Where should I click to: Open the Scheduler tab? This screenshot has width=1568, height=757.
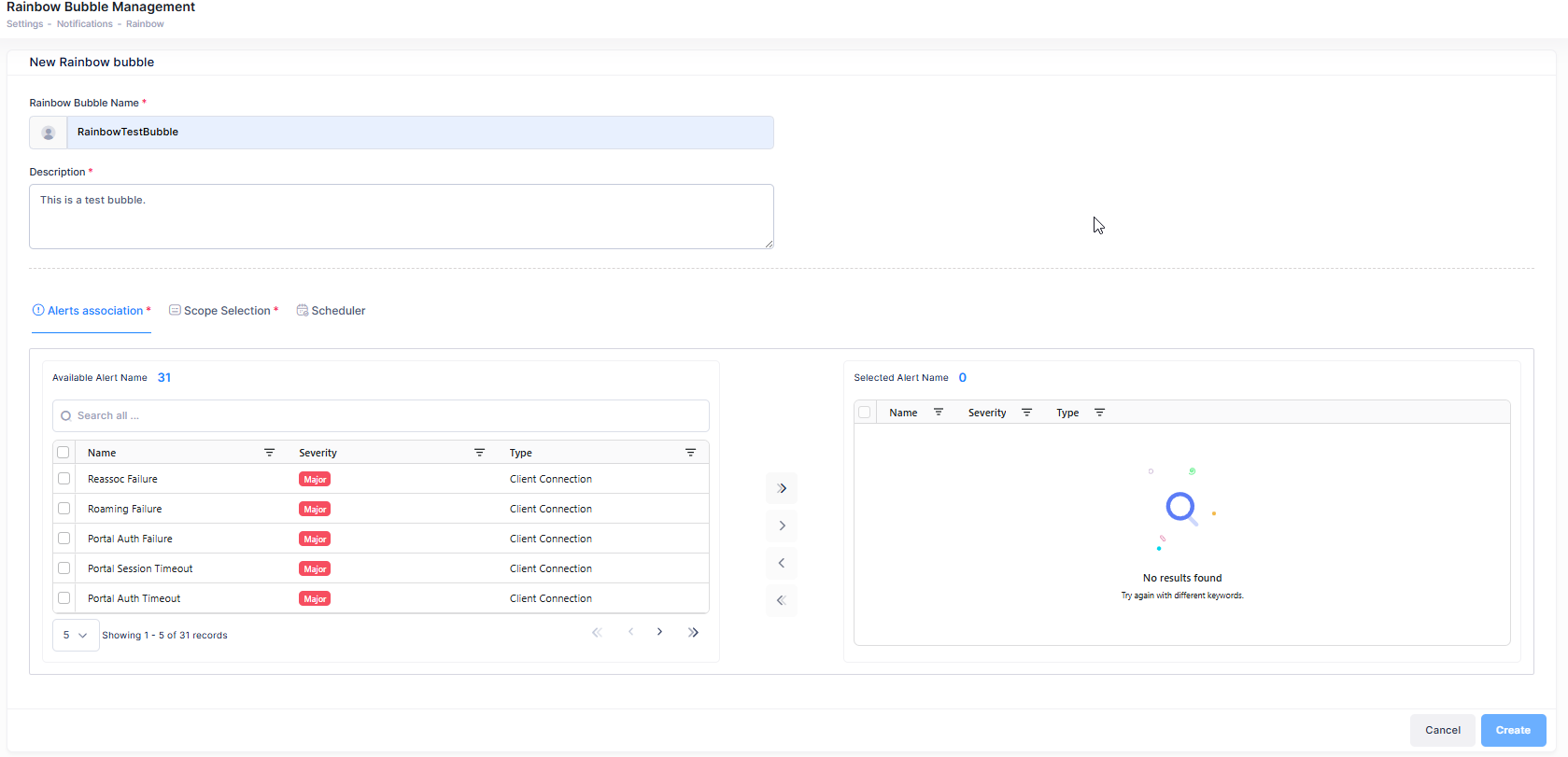332,311
